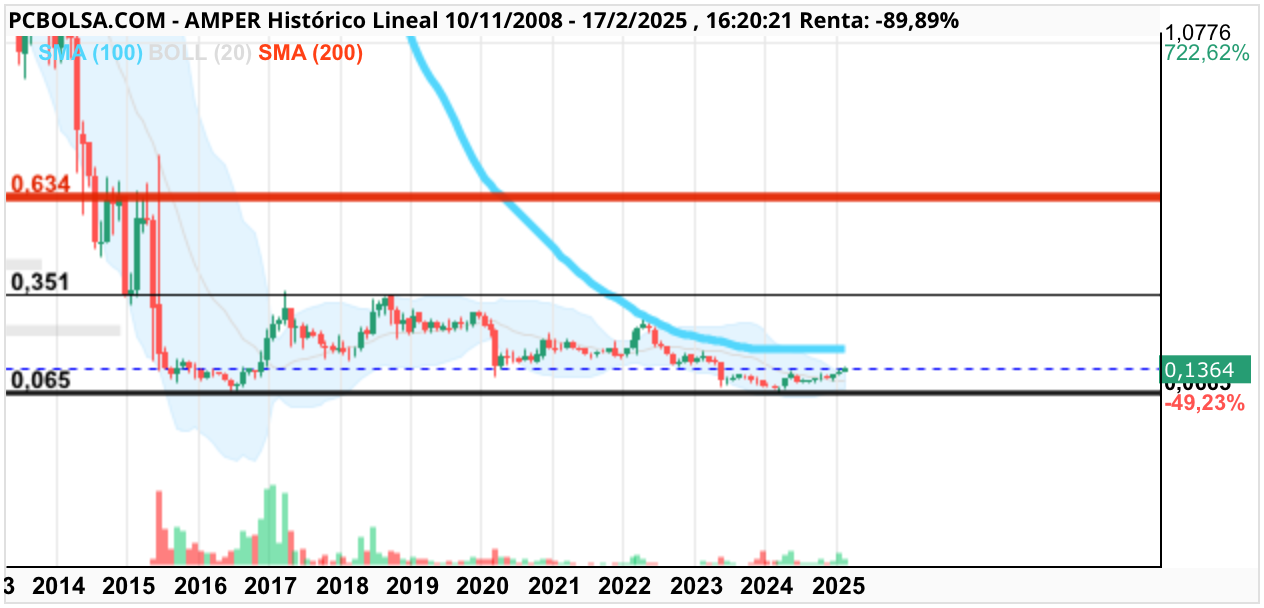
Task: Click the 0,065 support level label
Action: [x=39, y=380]
